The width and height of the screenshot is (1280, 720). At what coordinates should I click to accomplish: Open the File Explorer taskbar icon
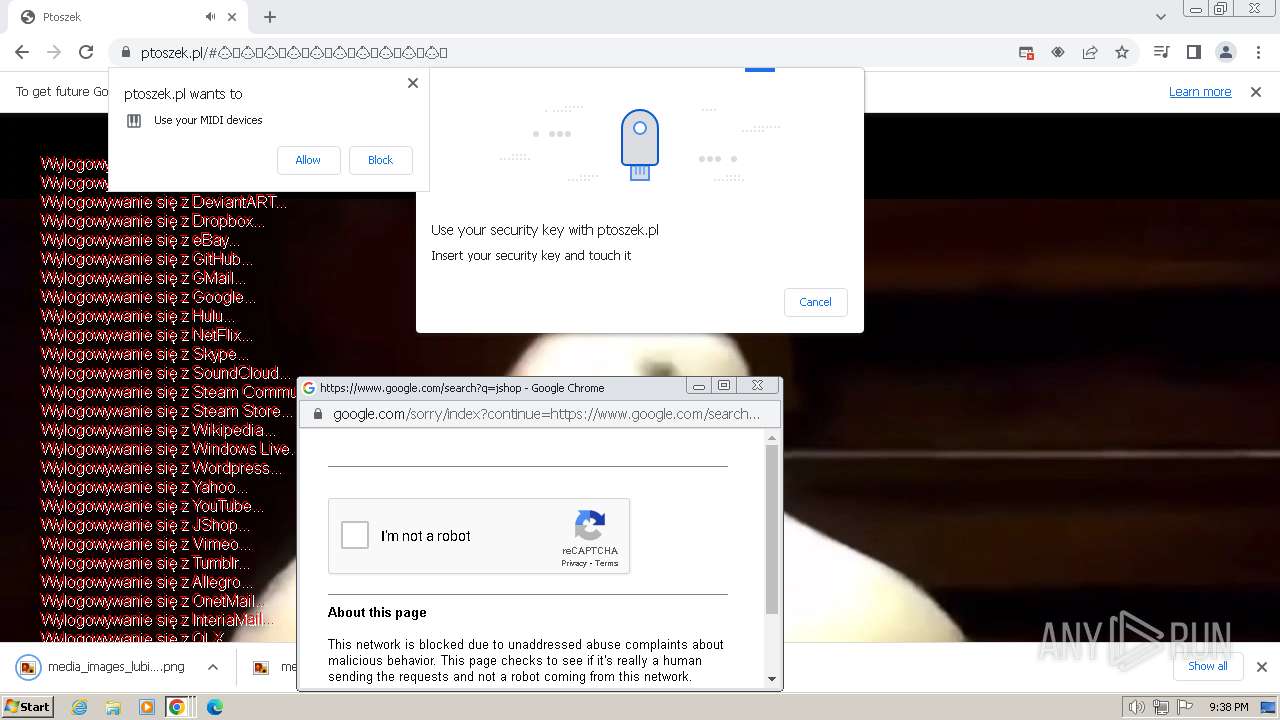click(113, 707)
